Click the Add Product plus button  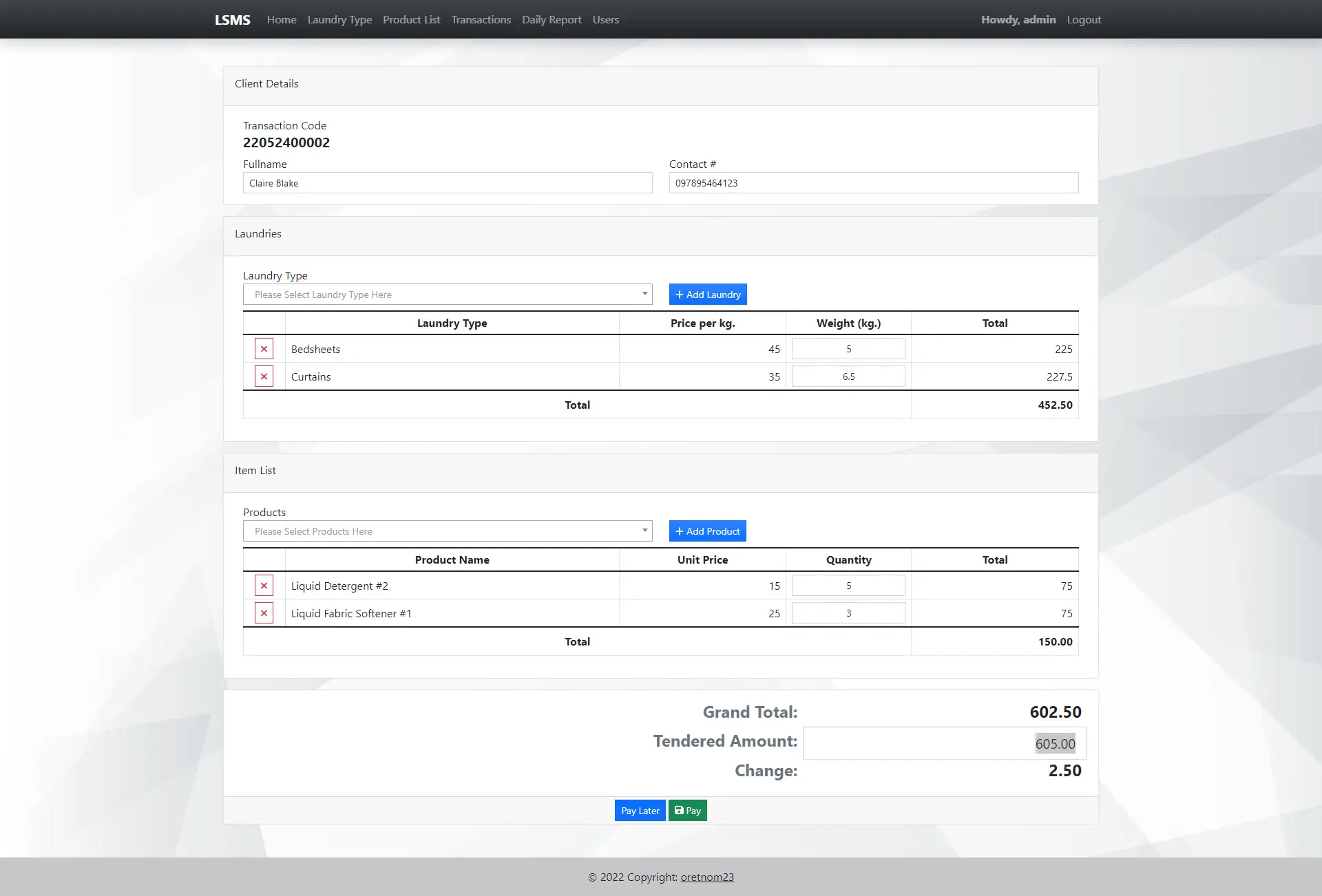(x=707, y=531)
